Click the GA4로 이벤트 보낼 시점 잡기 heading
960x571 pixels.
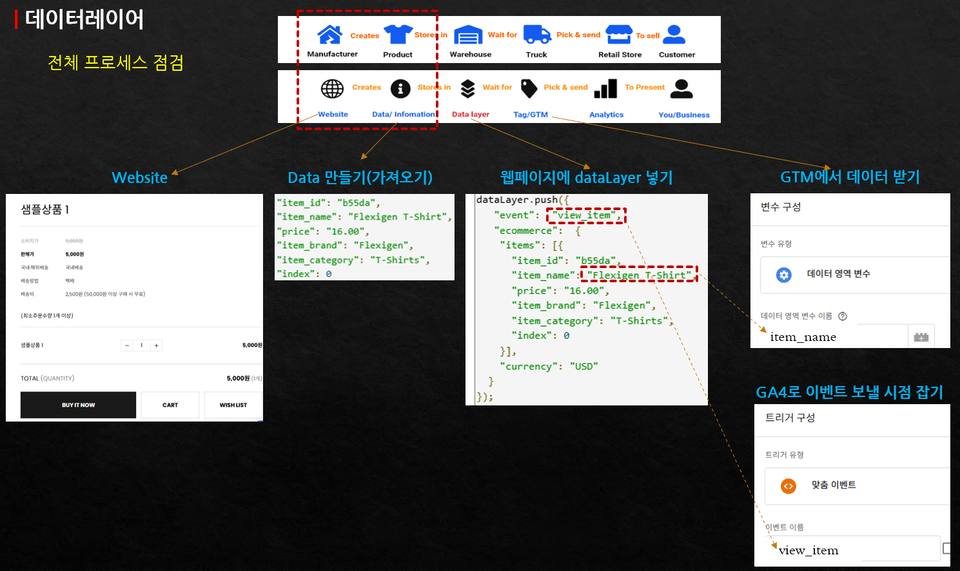(849, 392)
